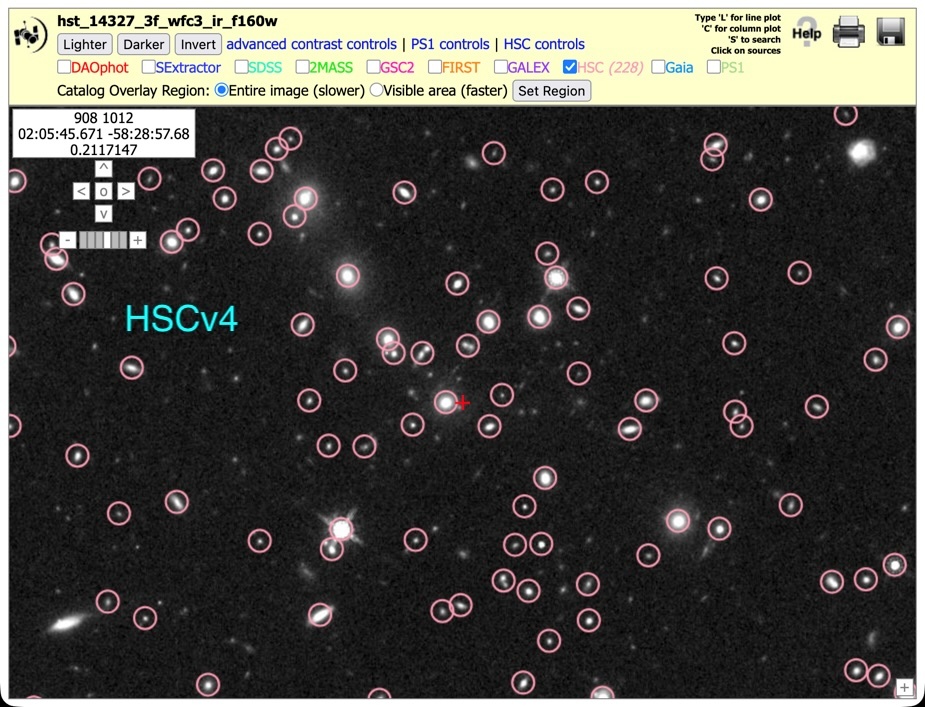Click the uncircled elongated galaxy near bottom-left

pyautogui.click(x=66, y=623)
